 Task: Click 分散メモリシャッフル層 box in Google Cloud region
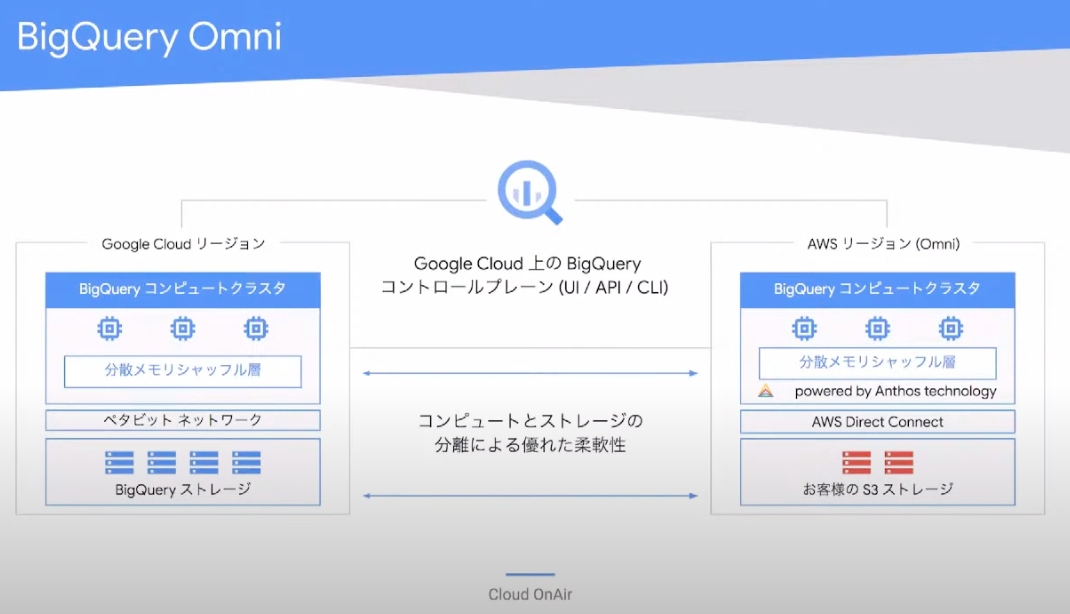coord(183,371)
